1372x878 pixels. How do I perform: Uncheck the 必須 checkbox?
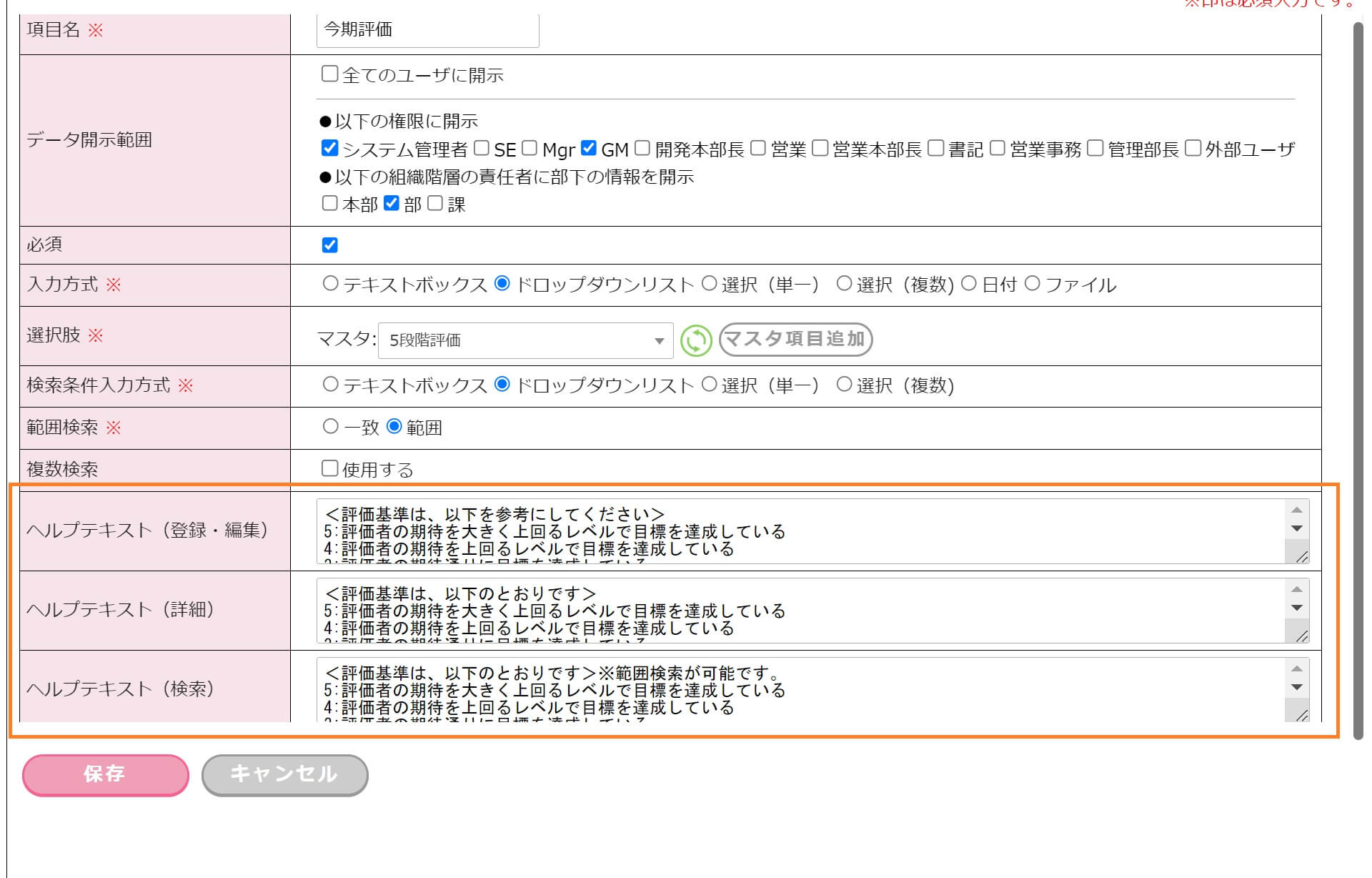[329, 245]
